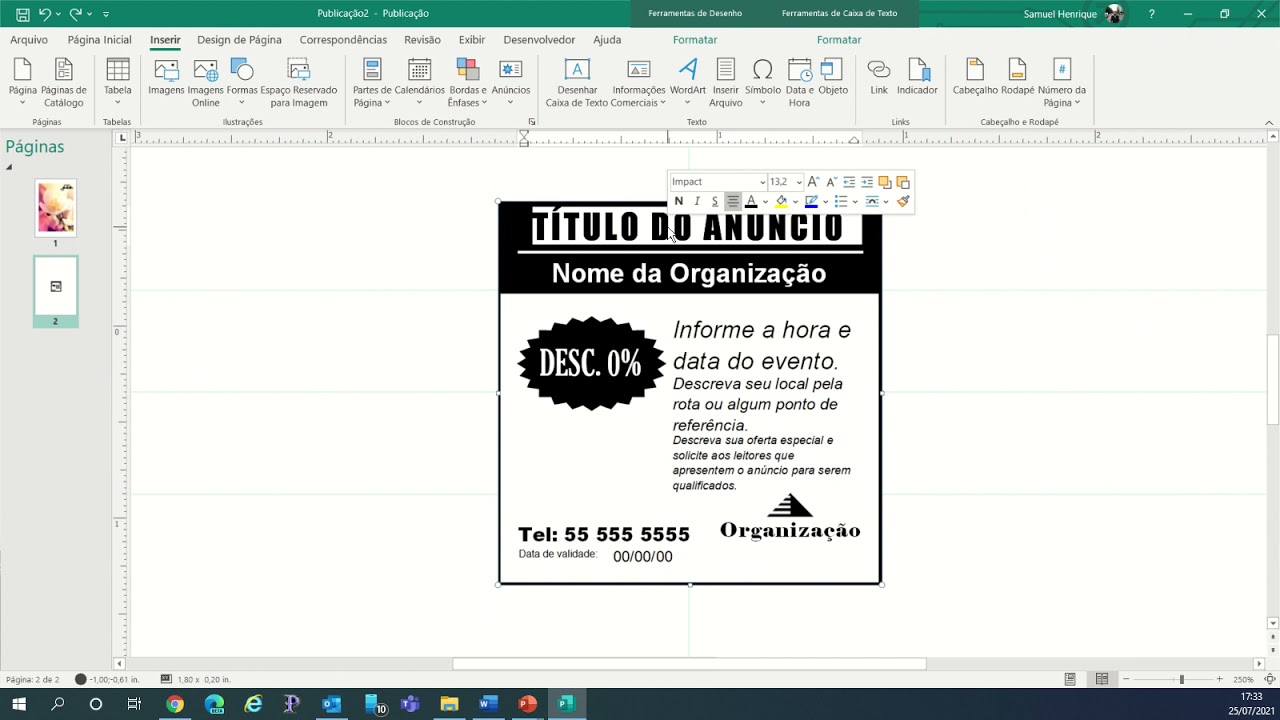Insert an Objeto
The image size is (1280, 720).
pos(832,77)
